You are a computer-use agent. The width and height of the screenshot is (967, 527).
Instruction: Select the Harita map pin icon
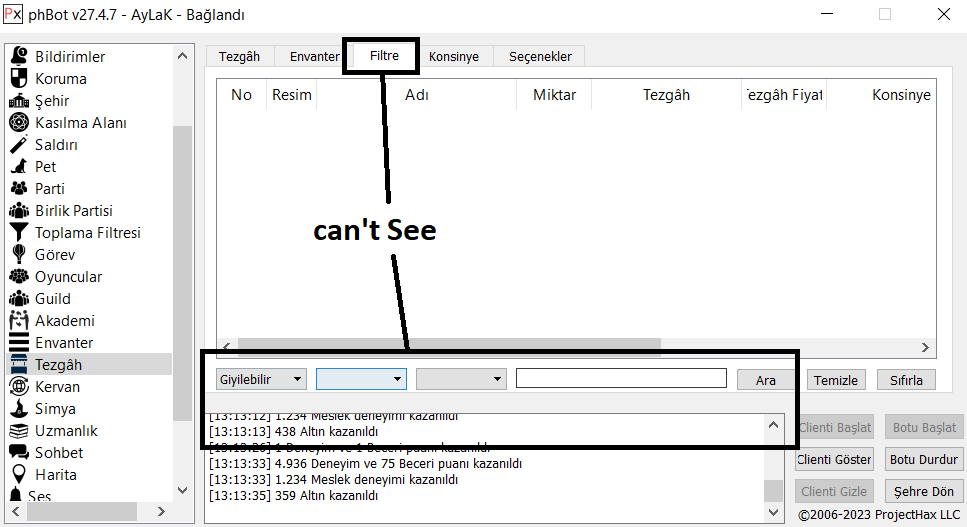pyautogui.click(x=18, y=475)
